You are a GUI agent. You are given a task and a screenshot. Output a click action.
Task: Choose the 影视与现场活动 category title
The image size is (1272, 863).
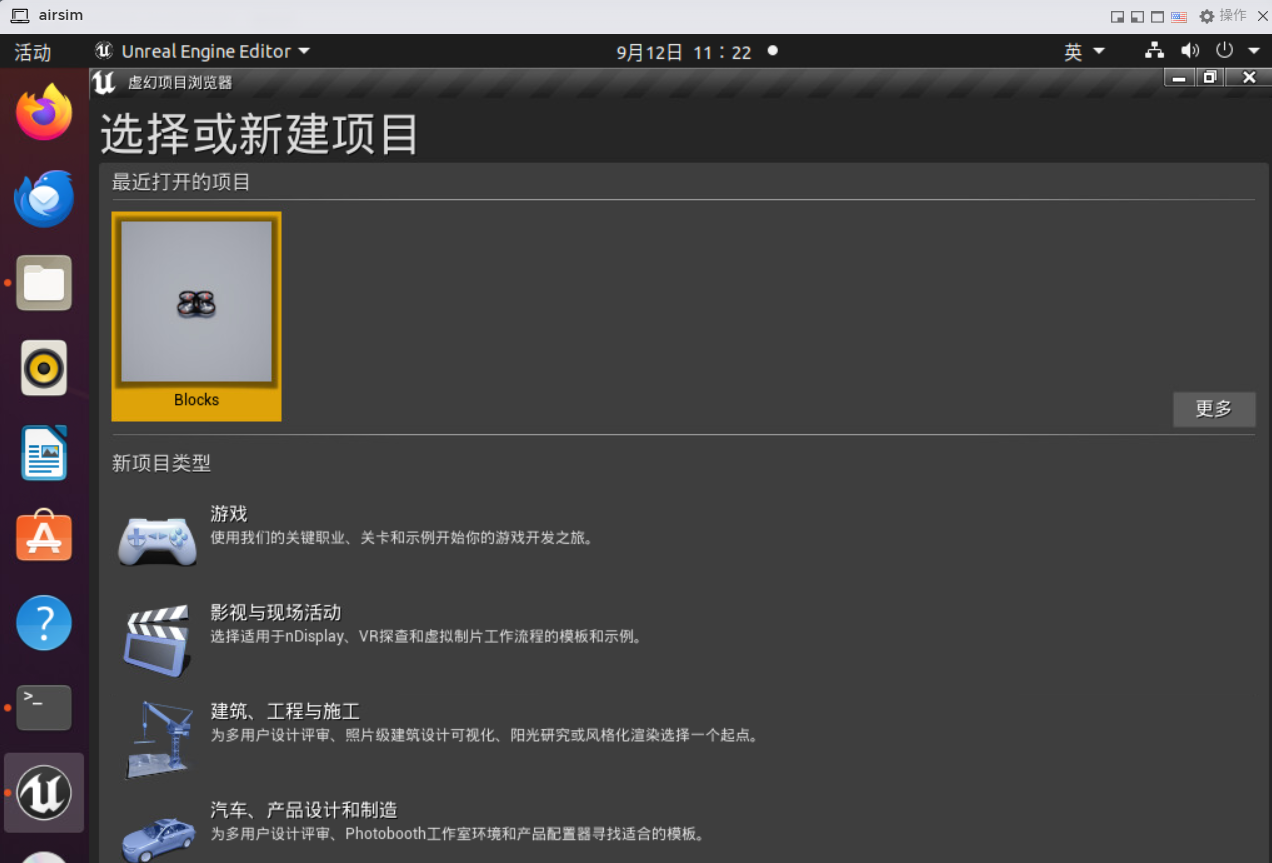(276, 612)
